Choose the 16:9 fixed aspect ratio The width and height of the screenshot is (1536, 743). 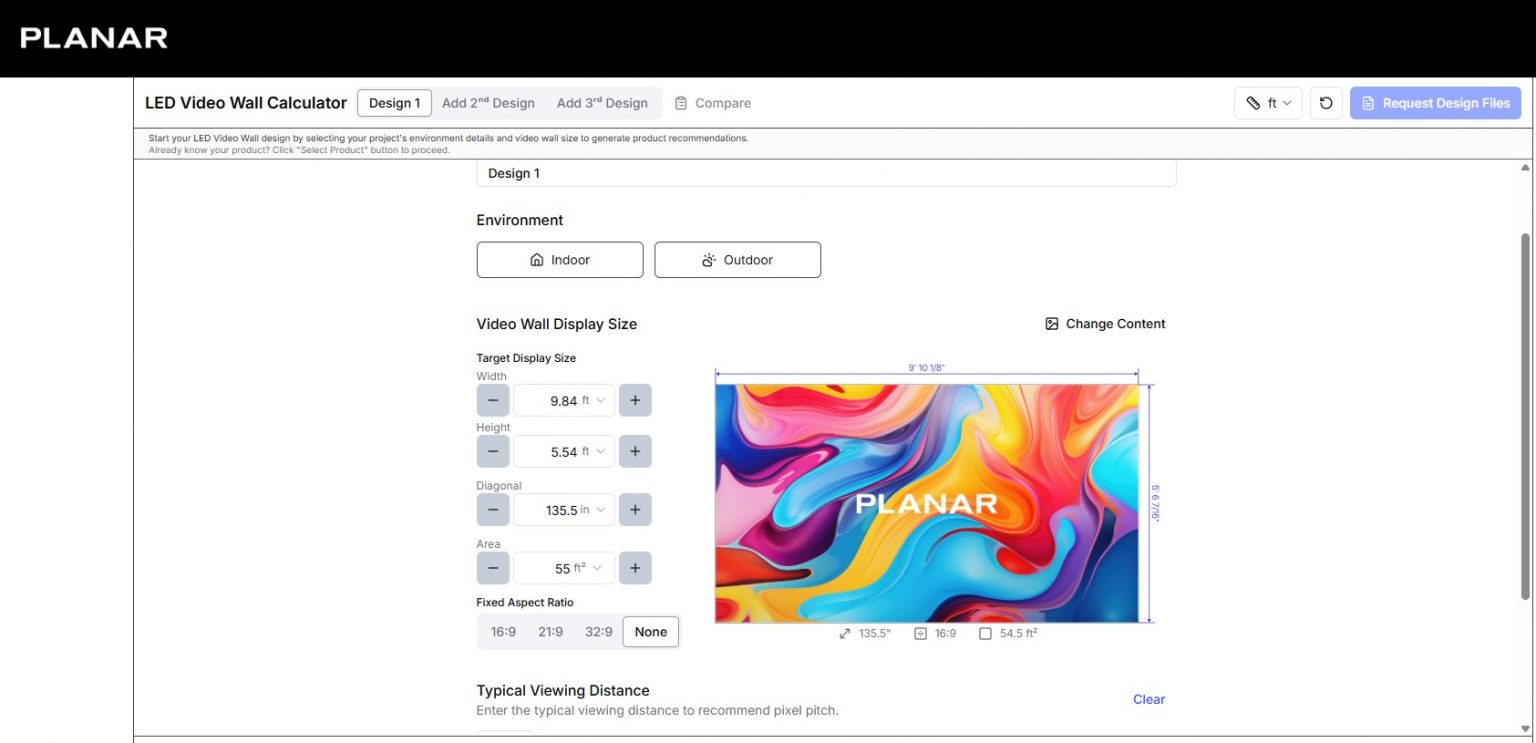[x=503, y=632]
